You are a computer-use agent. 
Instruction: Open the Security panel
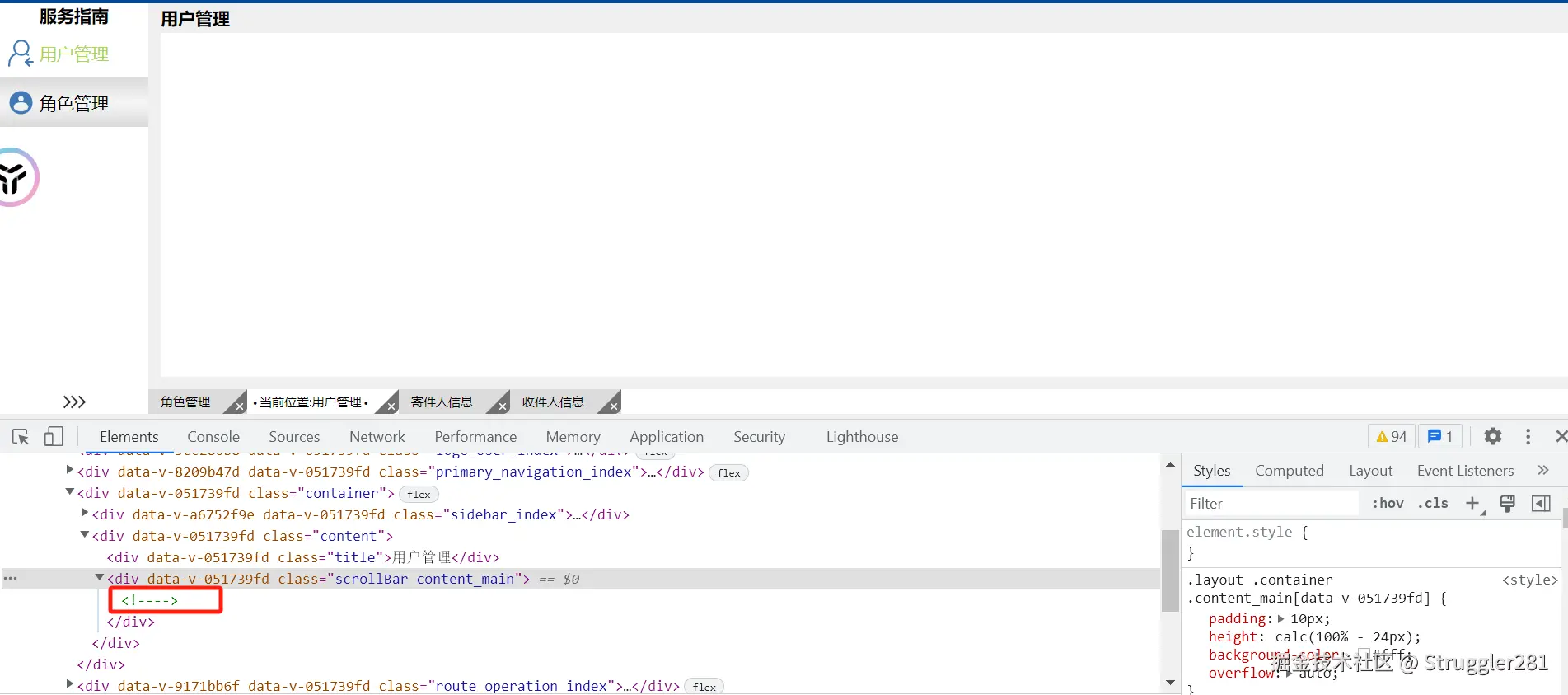pos(759,437)
